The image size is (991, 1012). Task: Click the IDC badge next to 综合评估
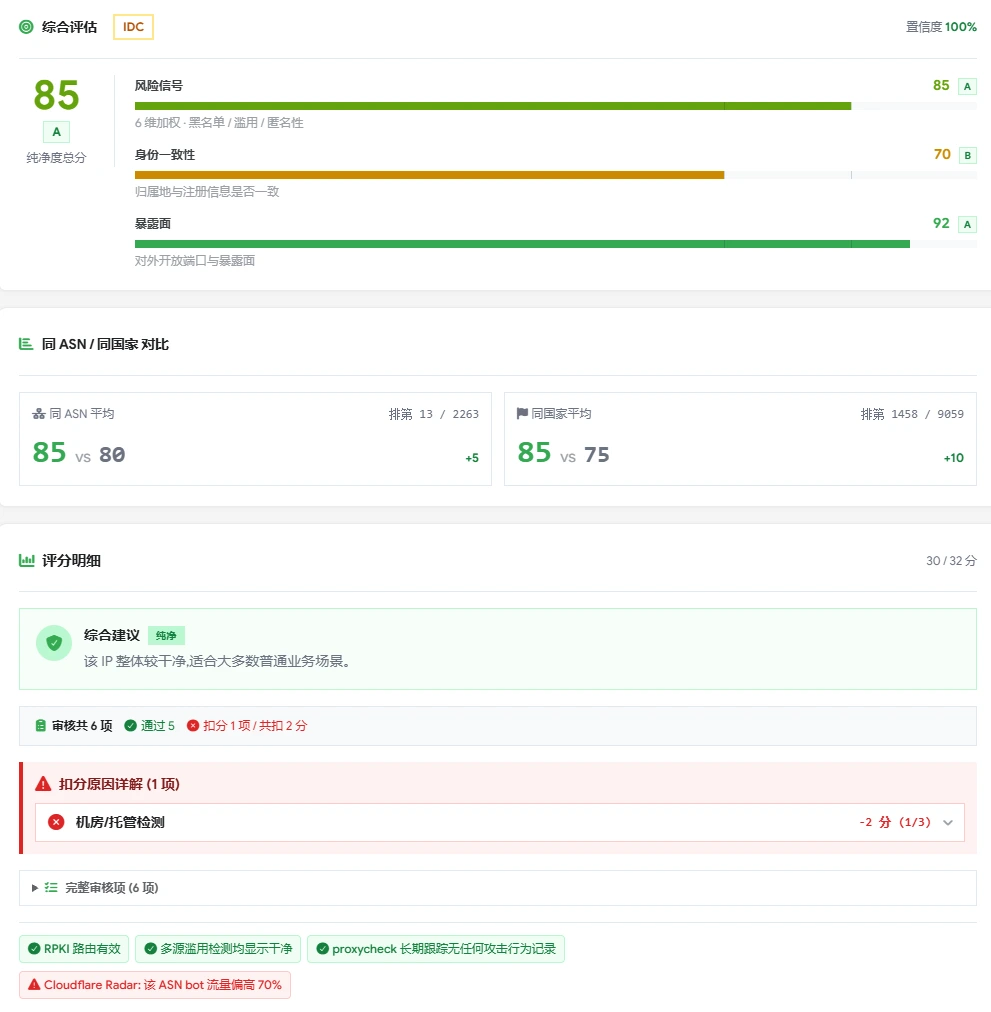[134, 27]
